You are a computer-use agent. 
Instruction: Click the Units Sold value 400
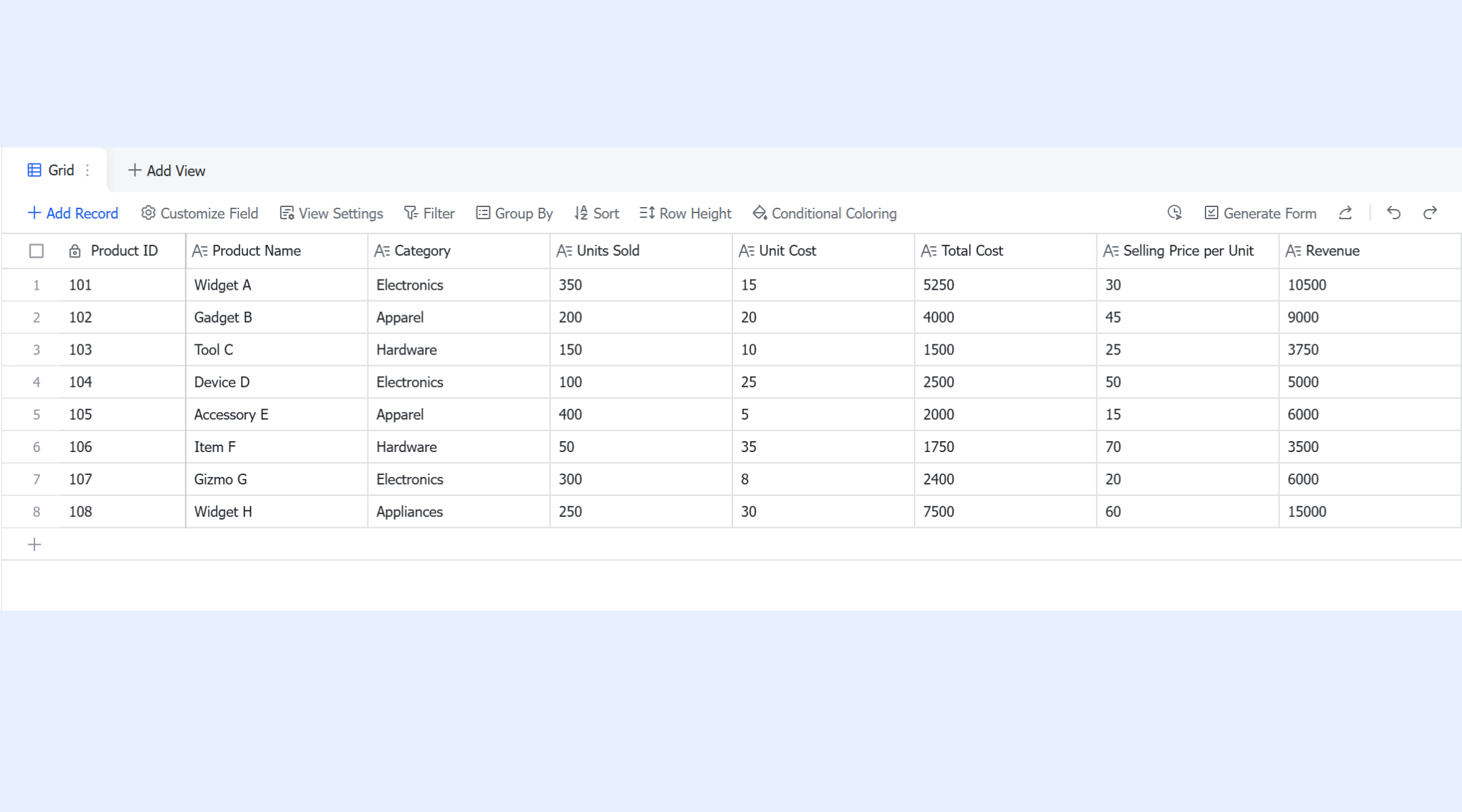pyautogui.click(x=641, y=415)
